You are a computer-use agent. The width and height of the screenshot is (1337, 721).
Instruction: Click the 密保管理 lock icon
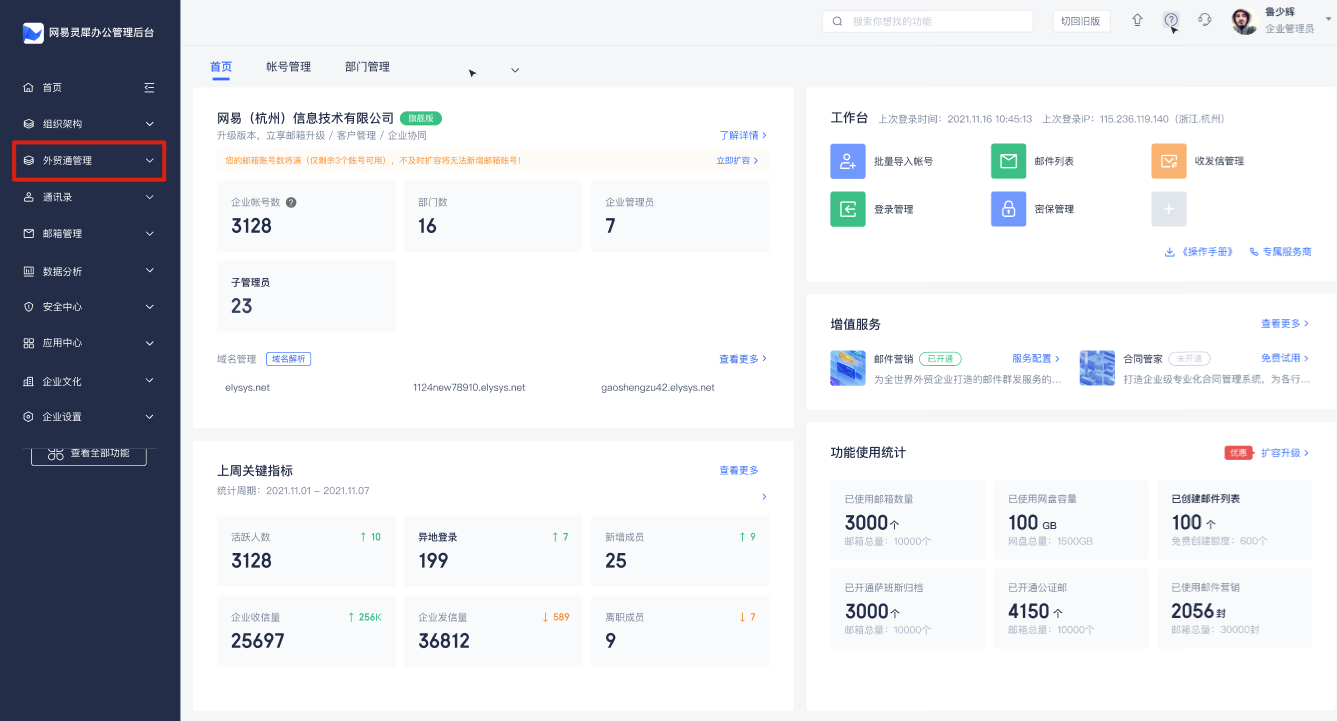click(1008, 209)
